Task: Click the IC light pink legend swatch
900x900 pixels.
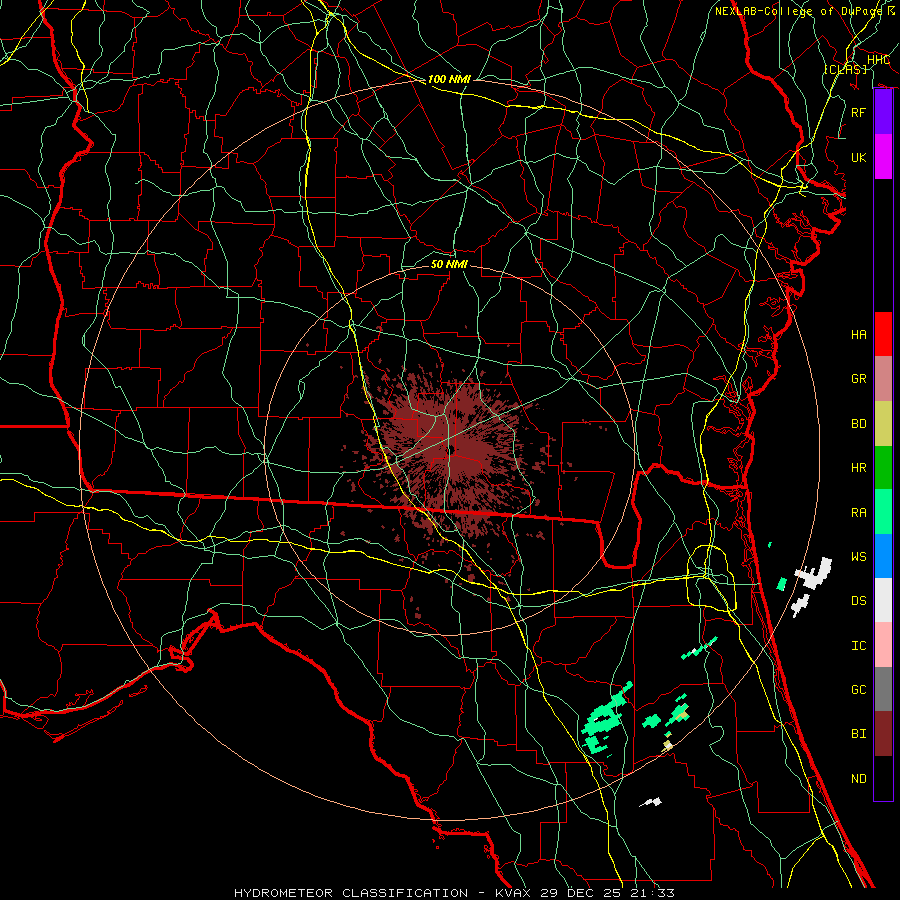Action: [883, 645]
